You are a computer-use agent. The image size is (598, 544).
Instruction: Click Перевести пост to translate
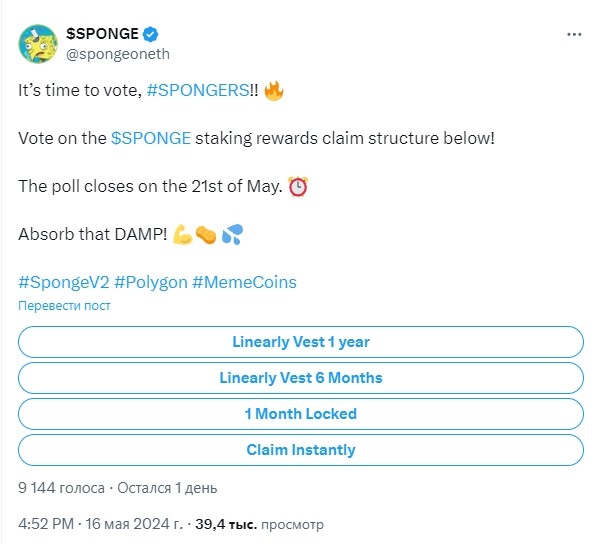[64, 306]
